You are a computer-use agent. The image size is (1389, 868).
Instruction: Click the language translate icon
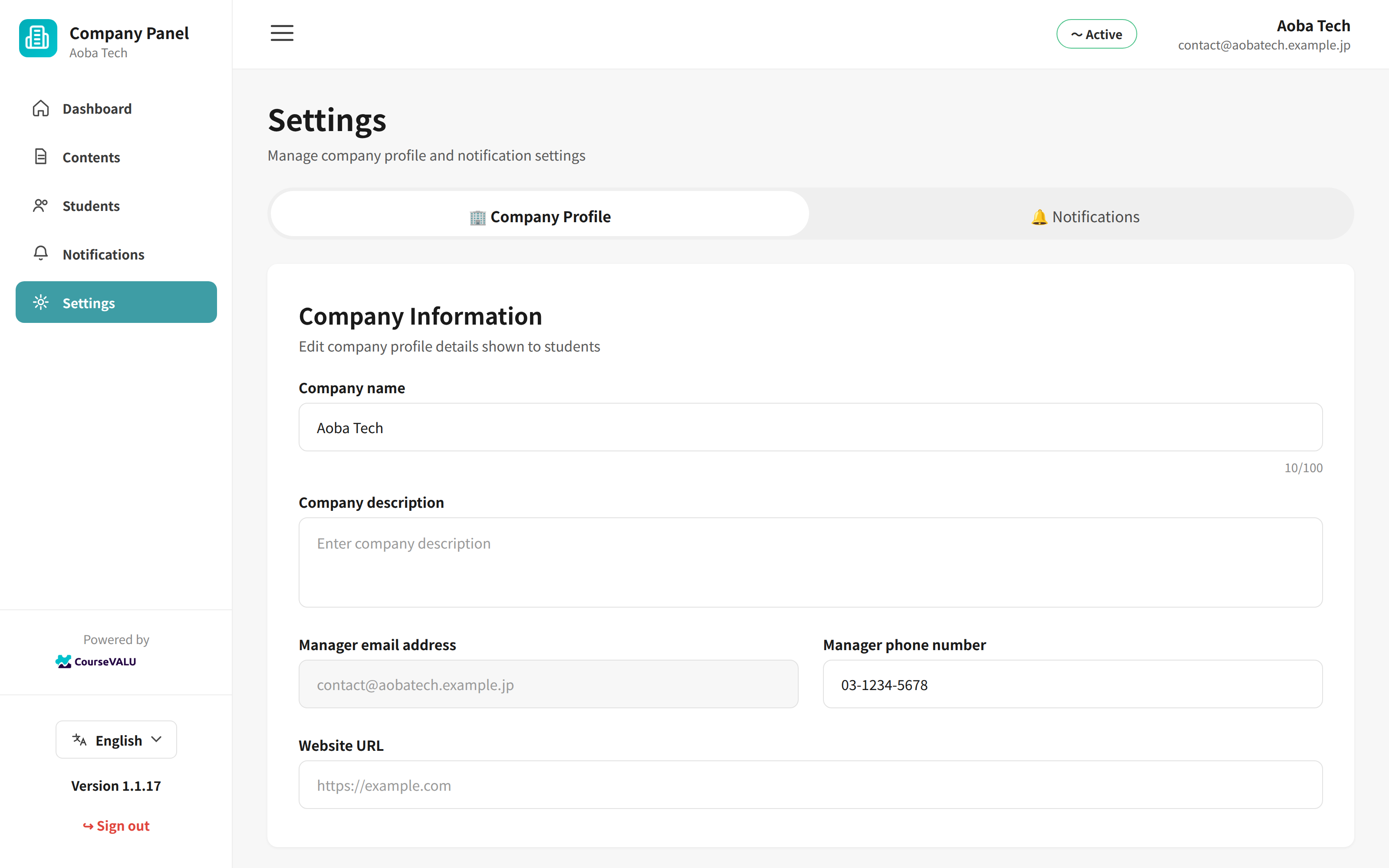click(79, 740)
